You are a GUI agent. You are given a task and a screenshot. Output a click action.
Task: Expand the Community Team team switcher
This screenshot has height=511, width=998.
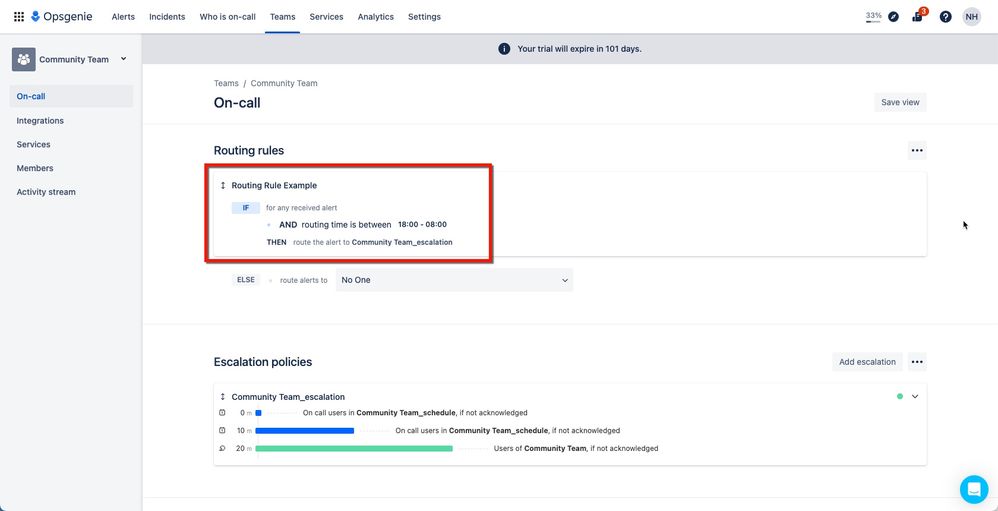coord(123,59)
